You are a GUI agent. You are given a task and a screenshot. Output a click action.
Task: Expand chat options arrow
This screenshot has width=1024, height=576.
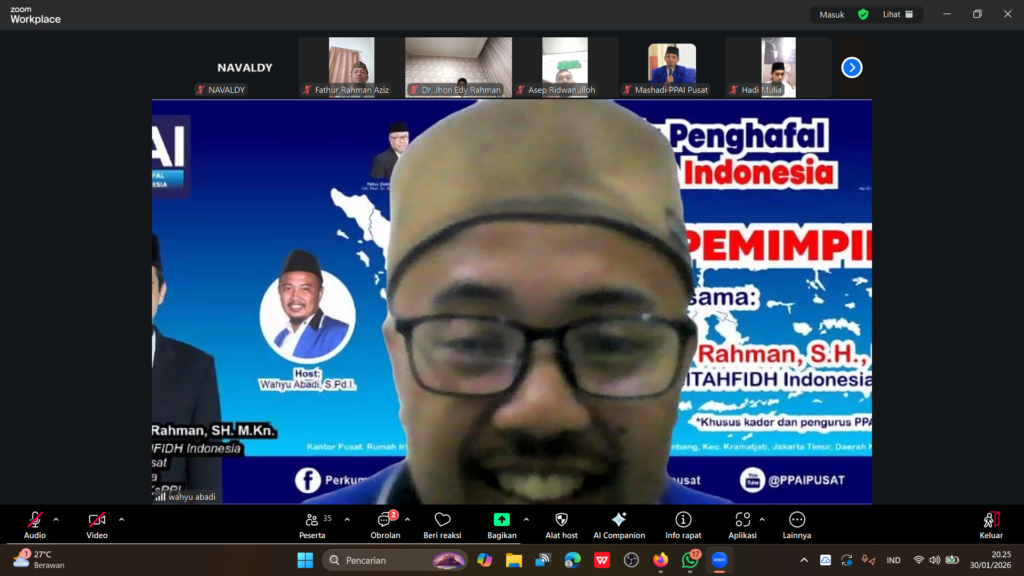408,520
